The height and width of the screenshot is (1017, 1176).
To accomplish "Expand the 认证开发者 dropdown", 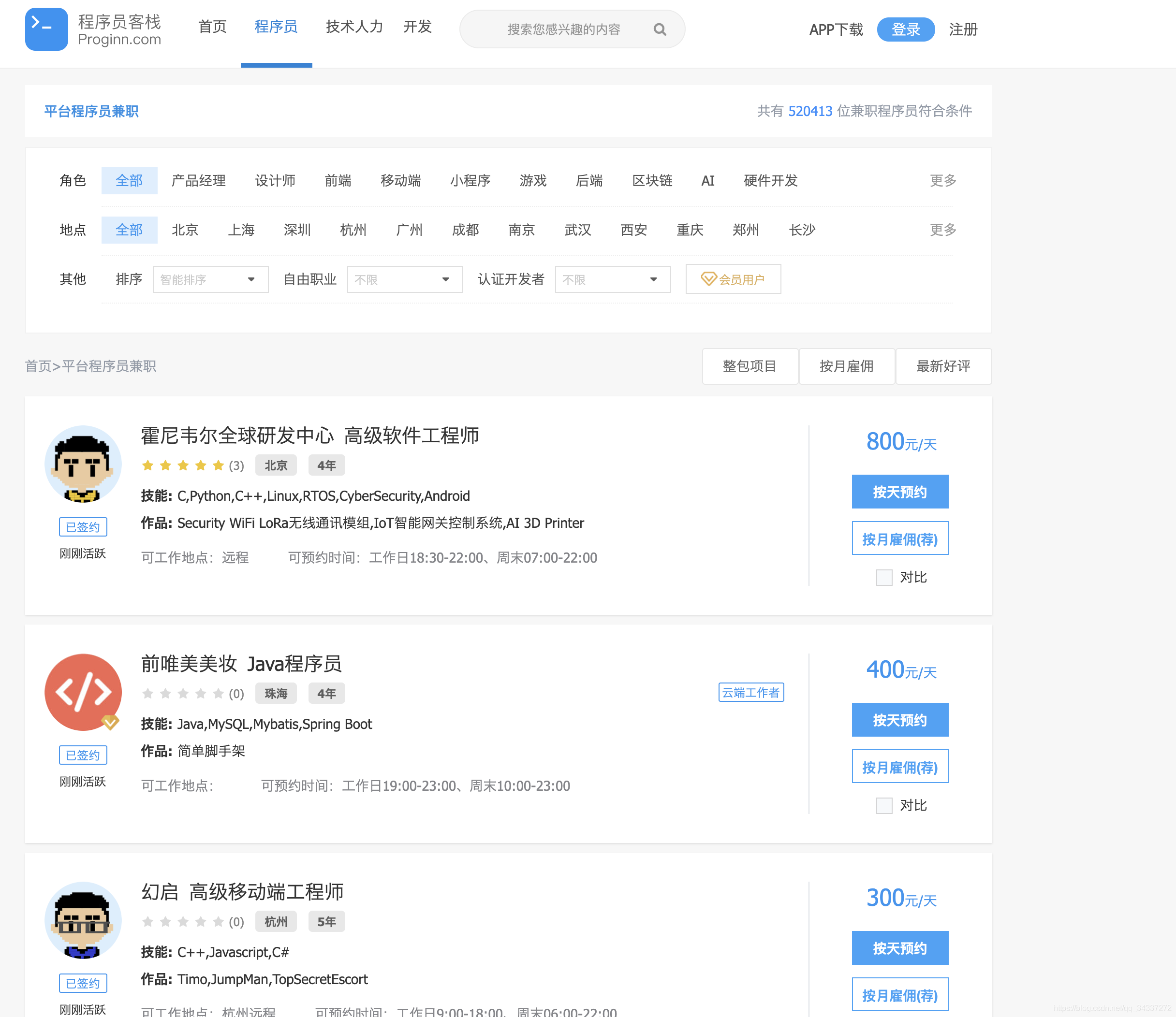I will (x=612, y=279).
